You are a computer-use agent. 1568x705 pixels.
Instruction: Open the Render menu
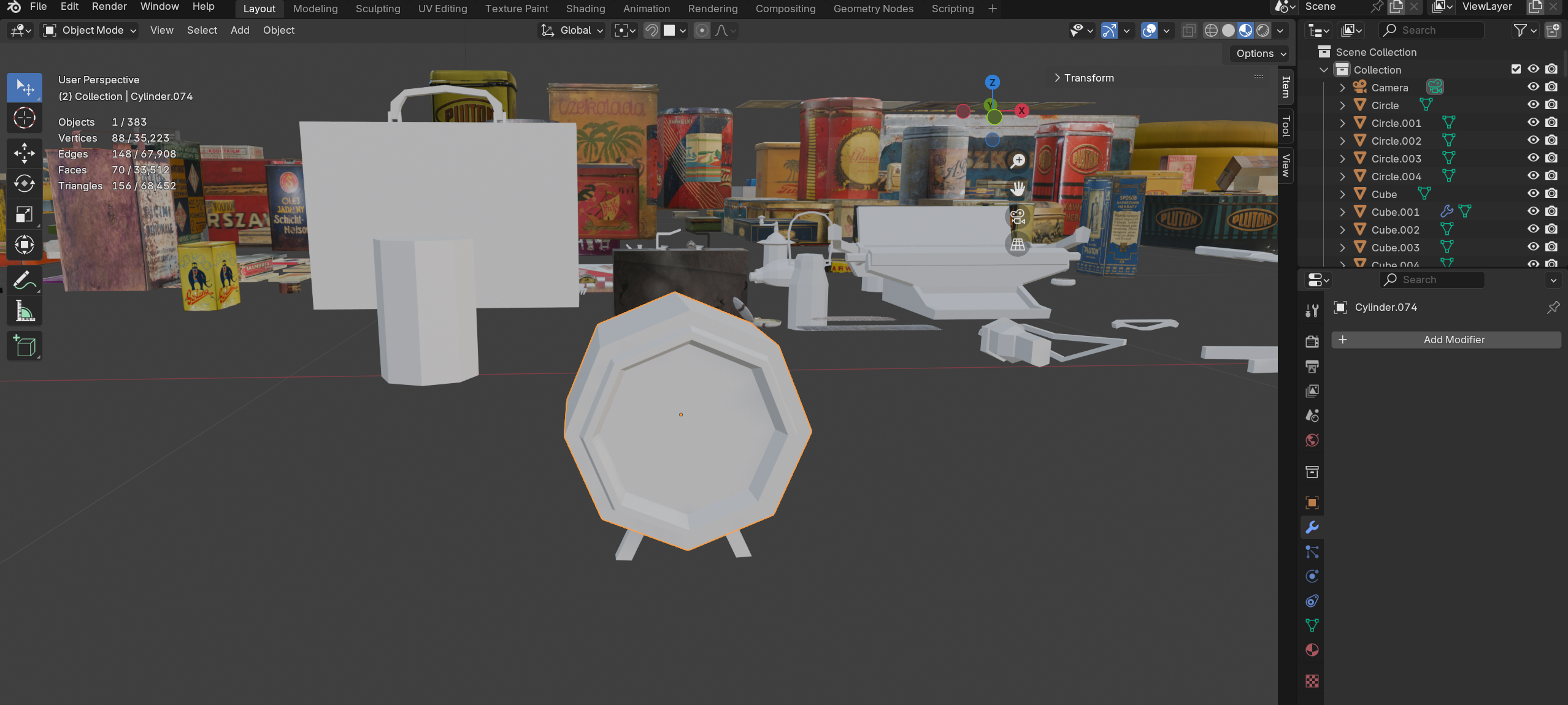[109, 7]
